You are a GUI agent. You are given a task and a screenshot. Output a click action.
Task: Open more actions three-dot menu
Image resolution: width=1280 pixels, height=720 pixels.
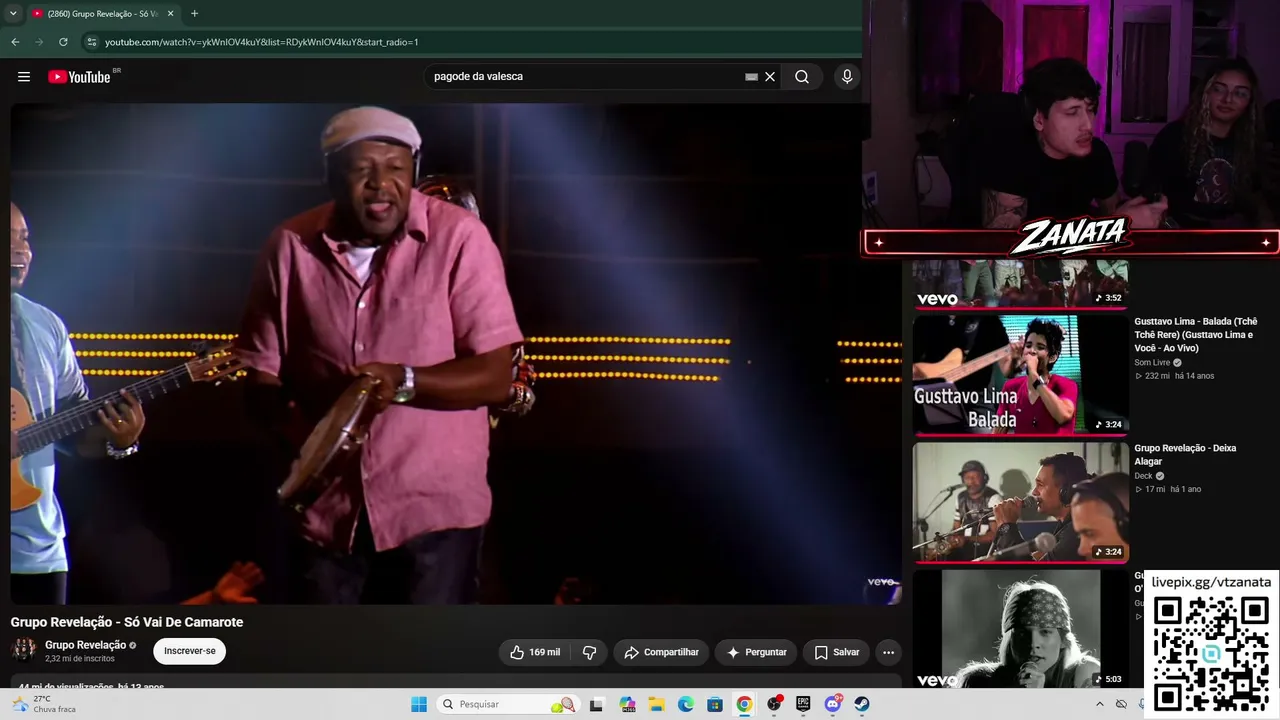click(888, 652)
